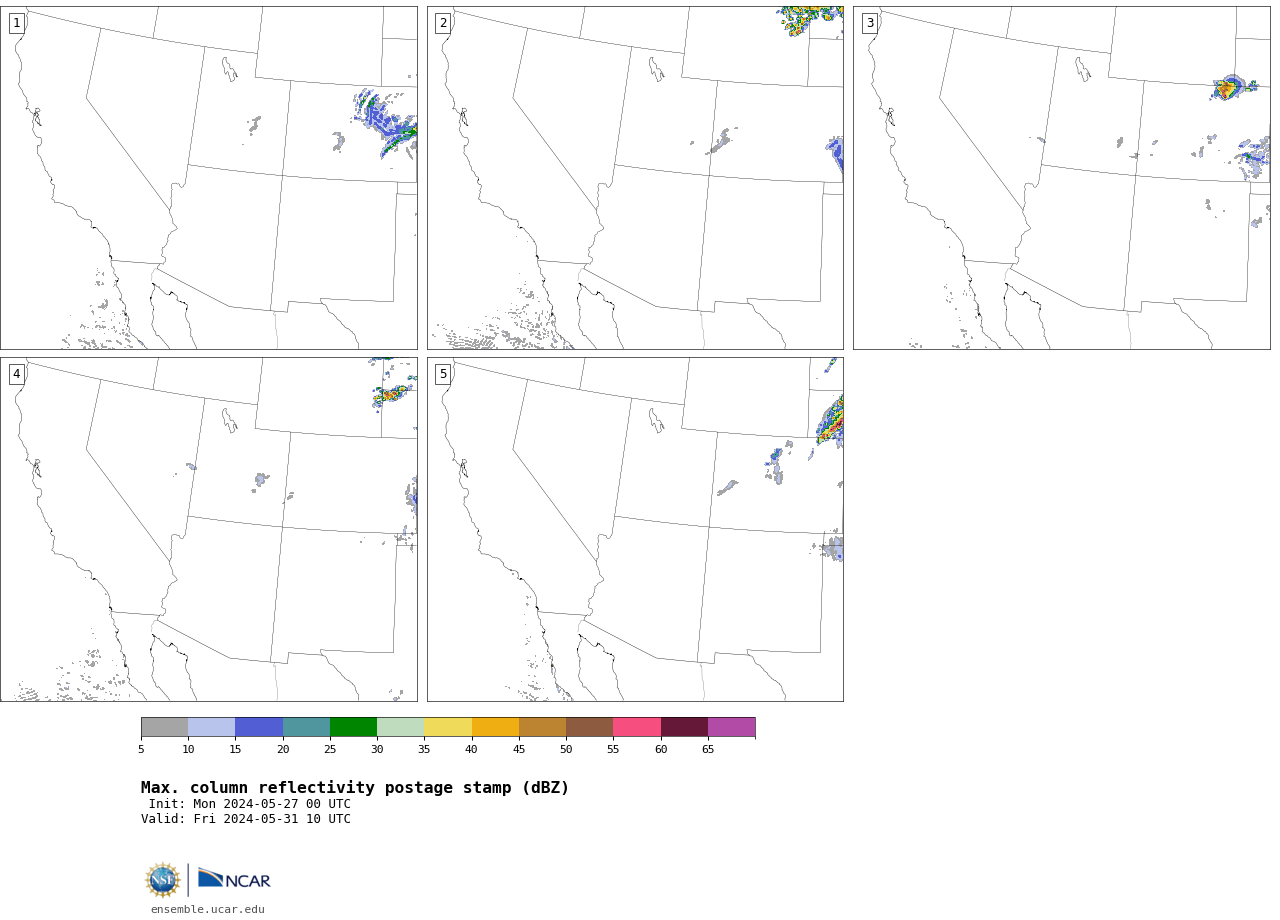1280x920 pixels.
Task: Click the 60 tick label on colorbar
Action: tap(661, 749)
